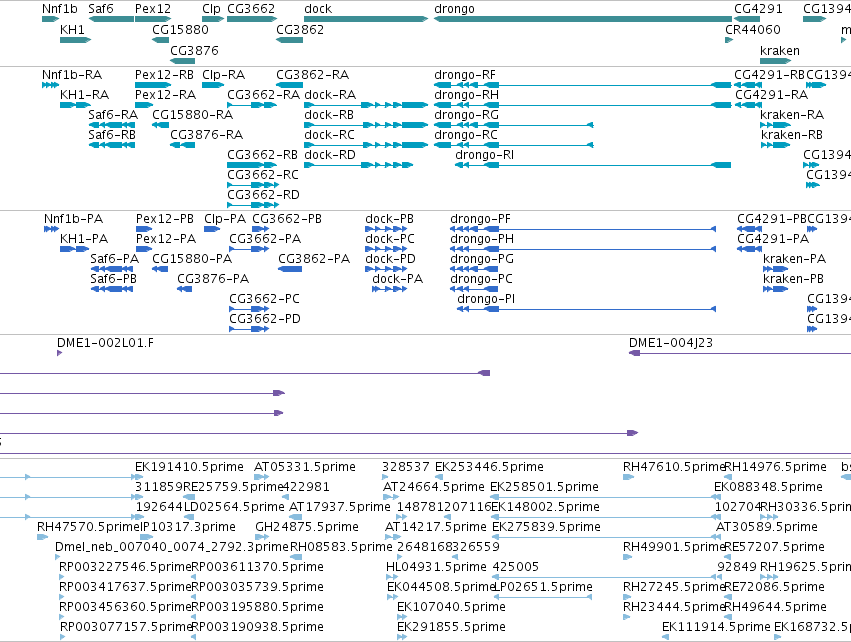Click the Saf6-RB transcript
851x642 pixels.
click(111, 145)
